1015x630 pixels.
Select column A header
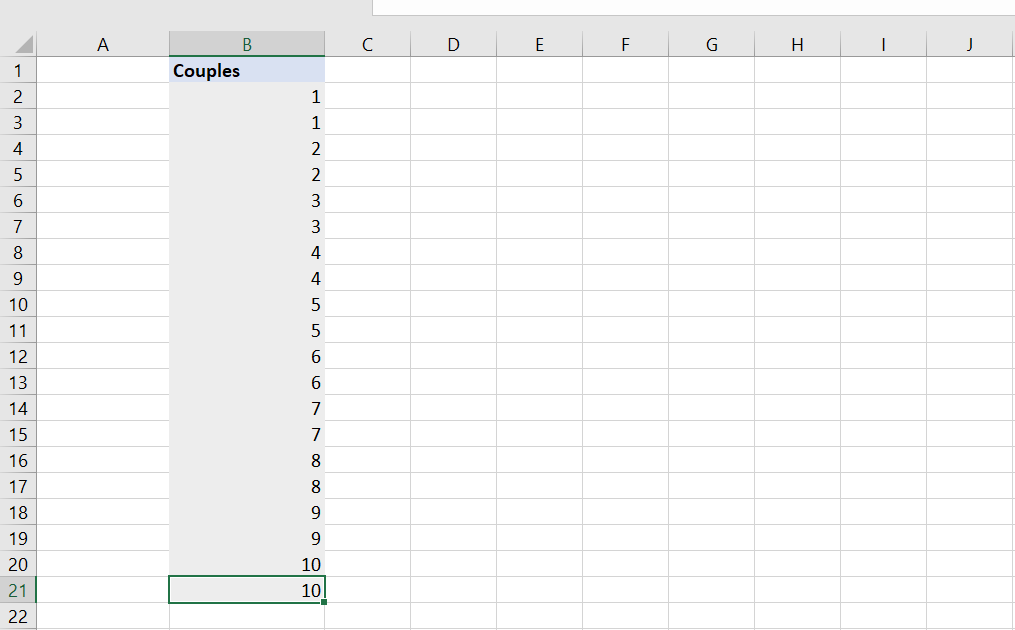[x=103, y=44]
